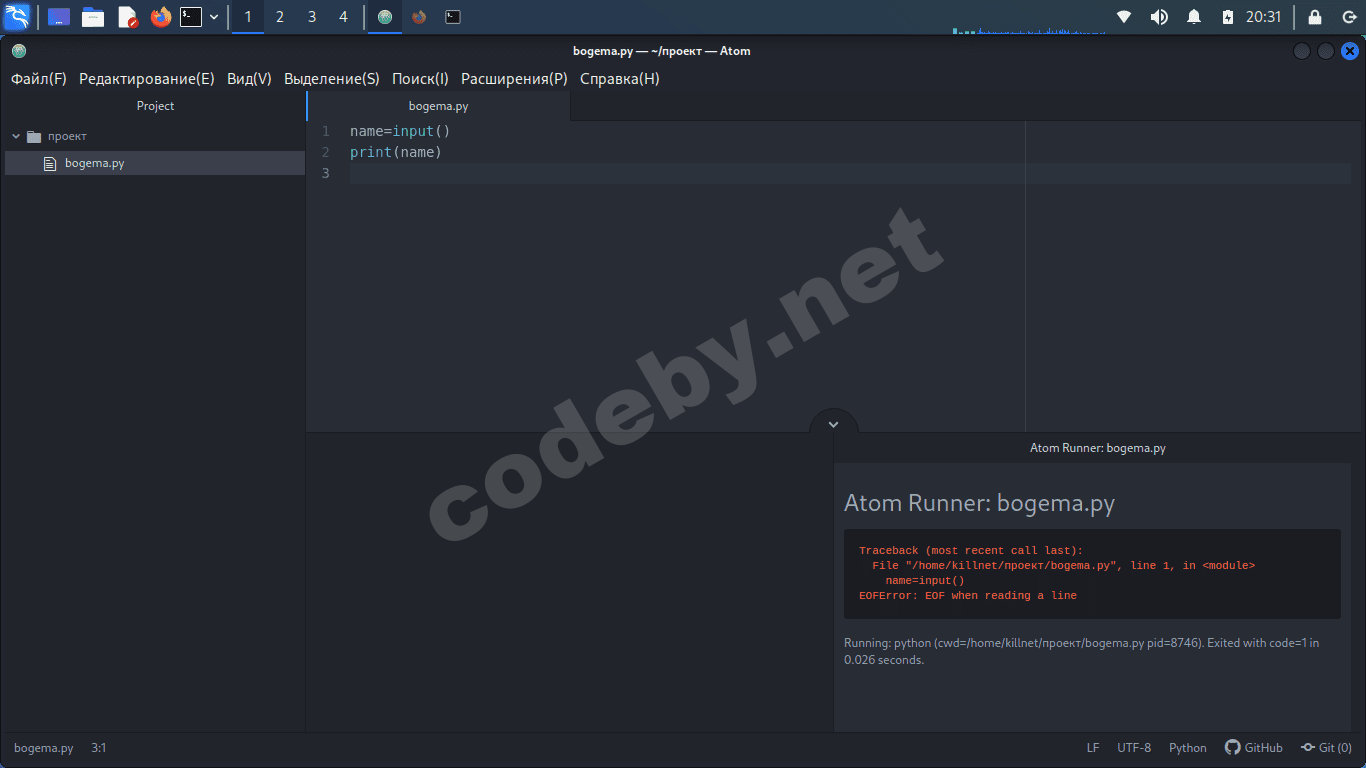The width and height of the screenshot is (1366, 768).
Task: Open the terminal emulator launcher
Action: (x=191, y=17)
